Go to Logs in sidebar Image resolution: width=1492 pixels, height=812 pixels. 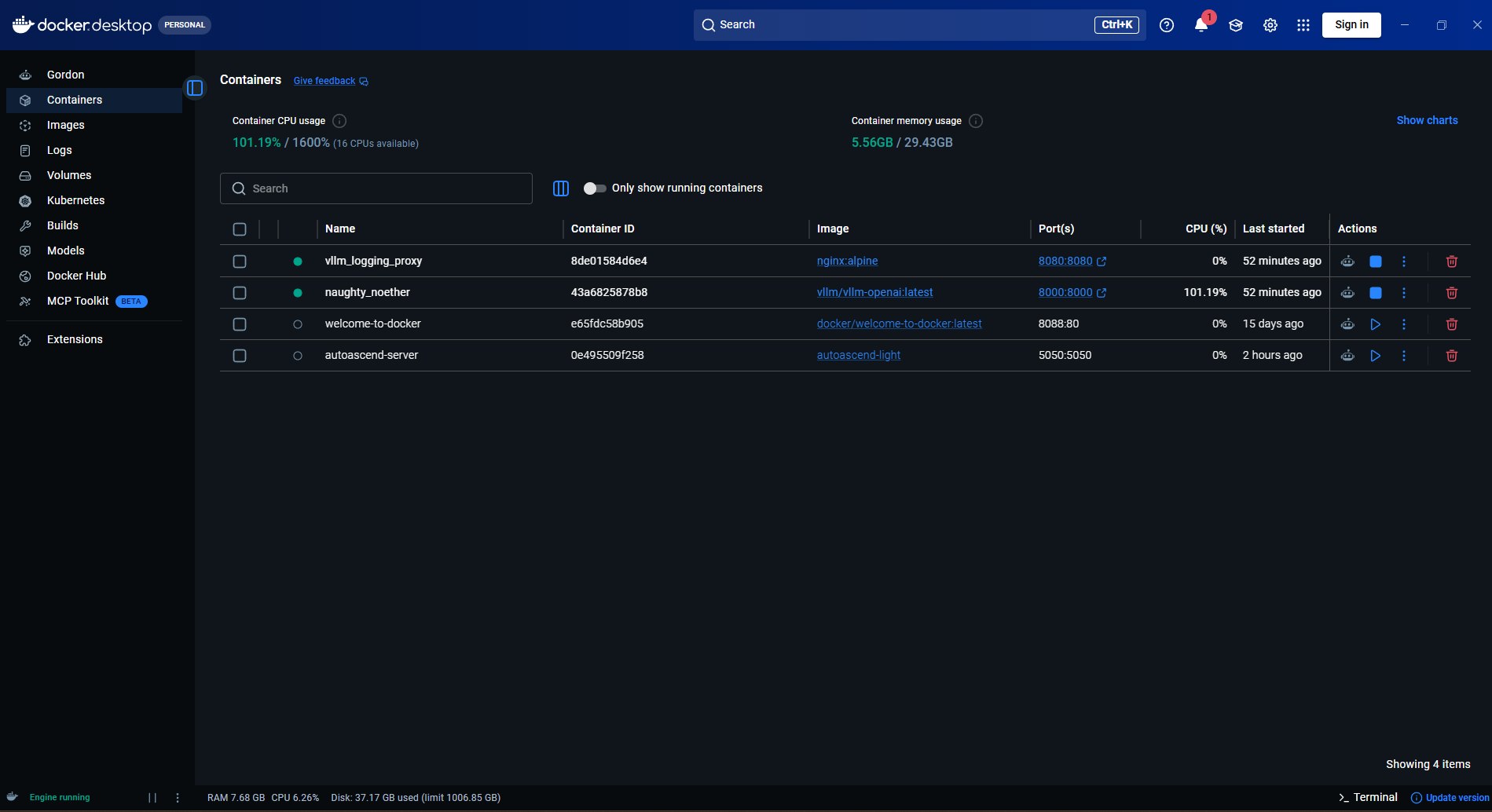tap(94, 150)
